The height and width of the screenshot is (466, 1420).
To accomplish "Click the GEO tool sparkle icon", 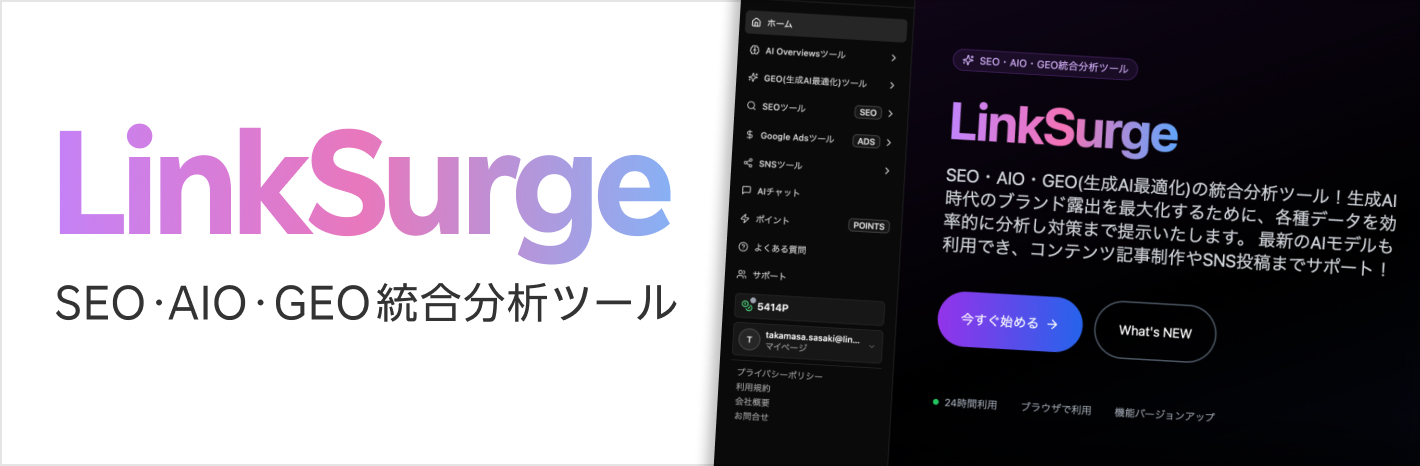I will [x=752, y=79].
